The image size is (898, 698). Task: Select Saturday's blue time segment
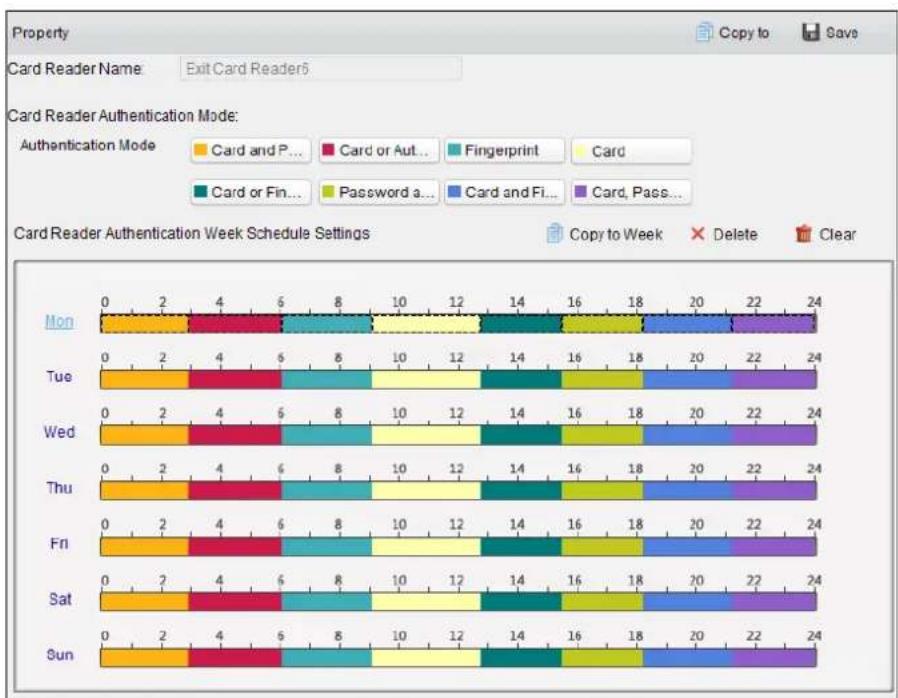tap(687, 602)
